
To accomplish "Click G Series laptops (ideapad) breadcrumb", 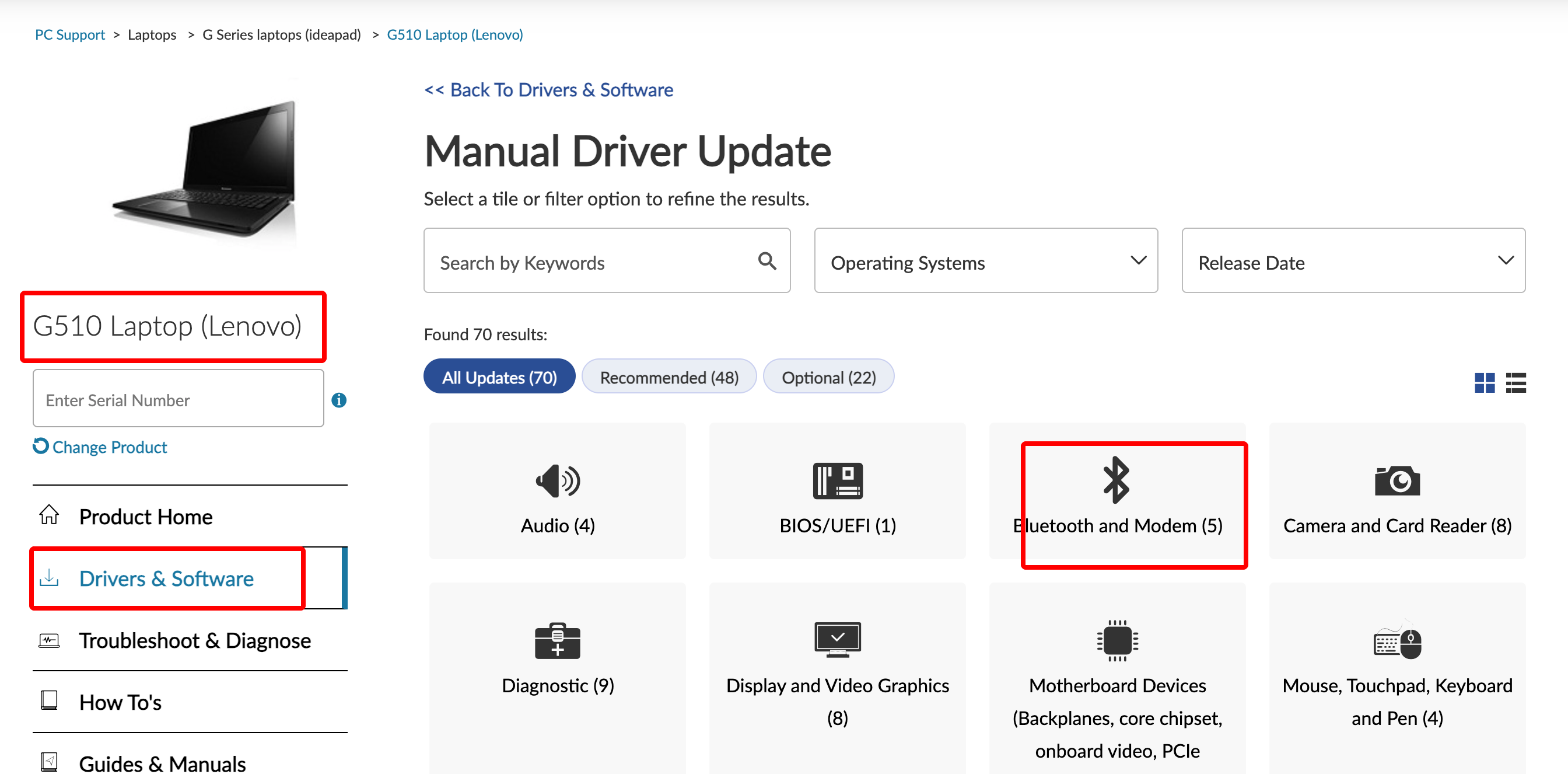I will click(x=281, y=34).
